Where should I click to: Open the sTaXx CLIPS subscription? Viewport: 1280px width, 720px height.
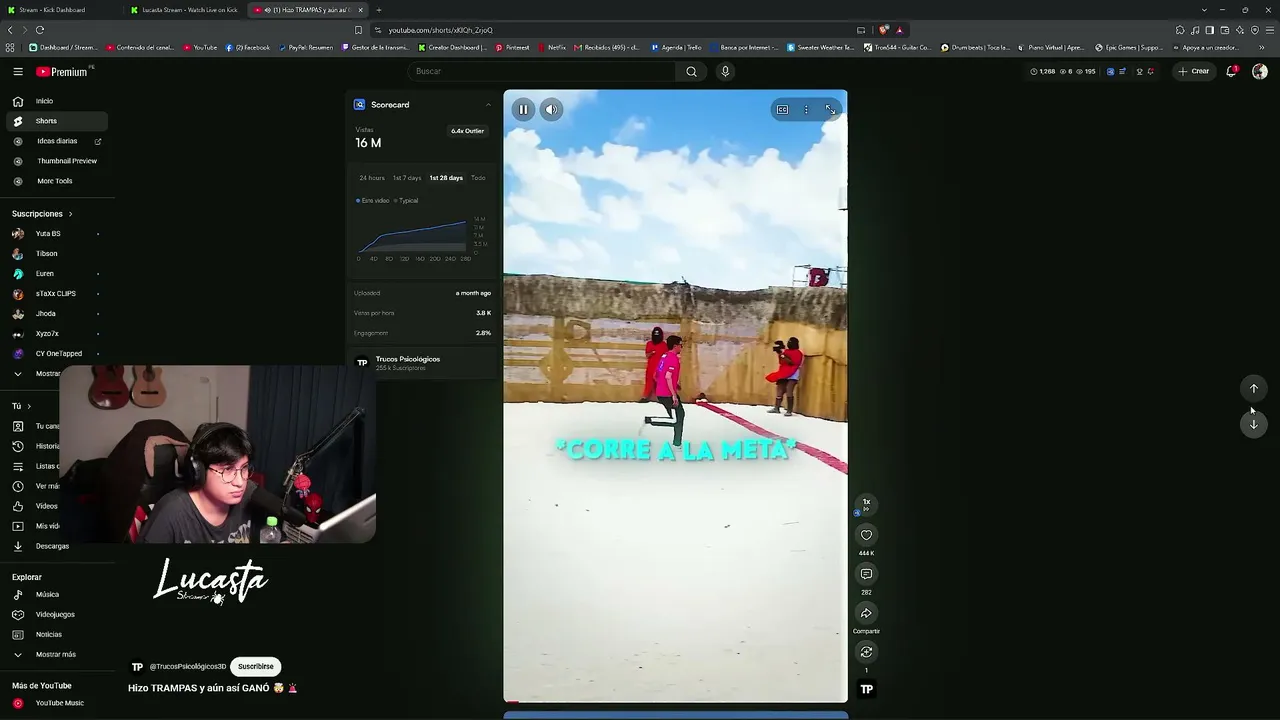tap(56, 294)
